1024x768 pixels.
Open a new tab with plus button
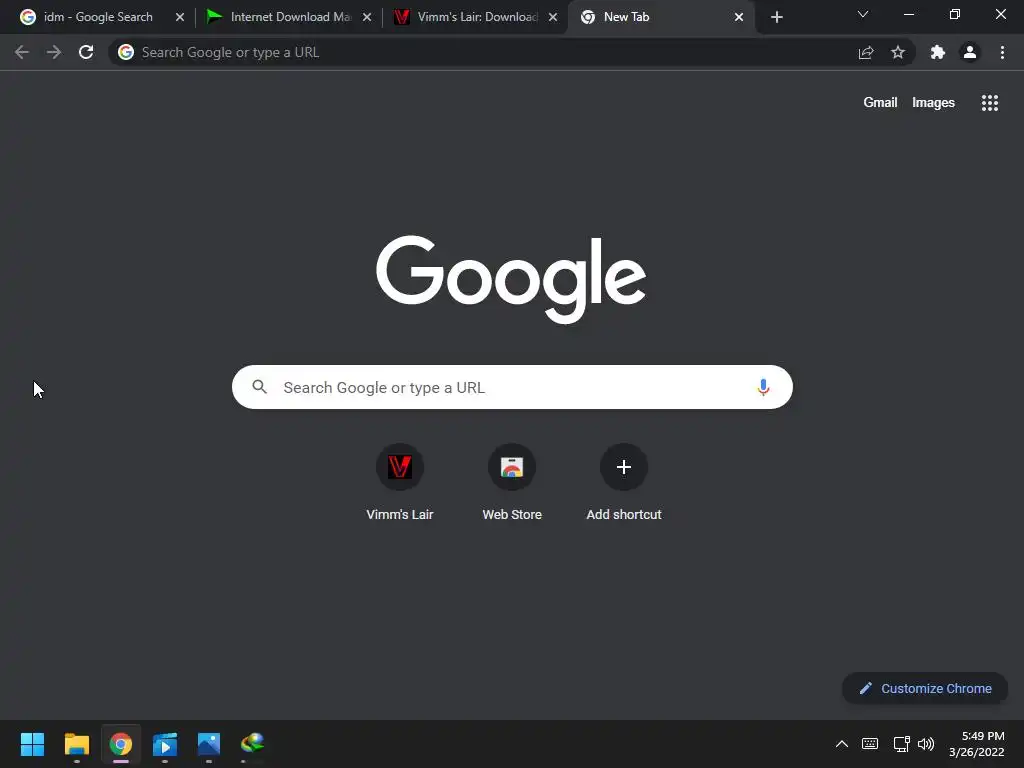[x=776, y=17]
